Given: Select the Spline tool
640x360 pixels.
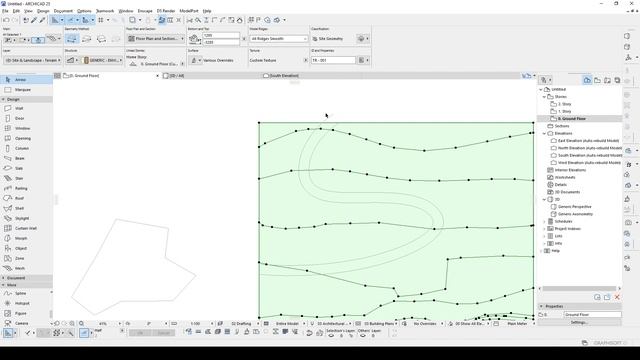Looking at the screenshot, I should (26, 293).
